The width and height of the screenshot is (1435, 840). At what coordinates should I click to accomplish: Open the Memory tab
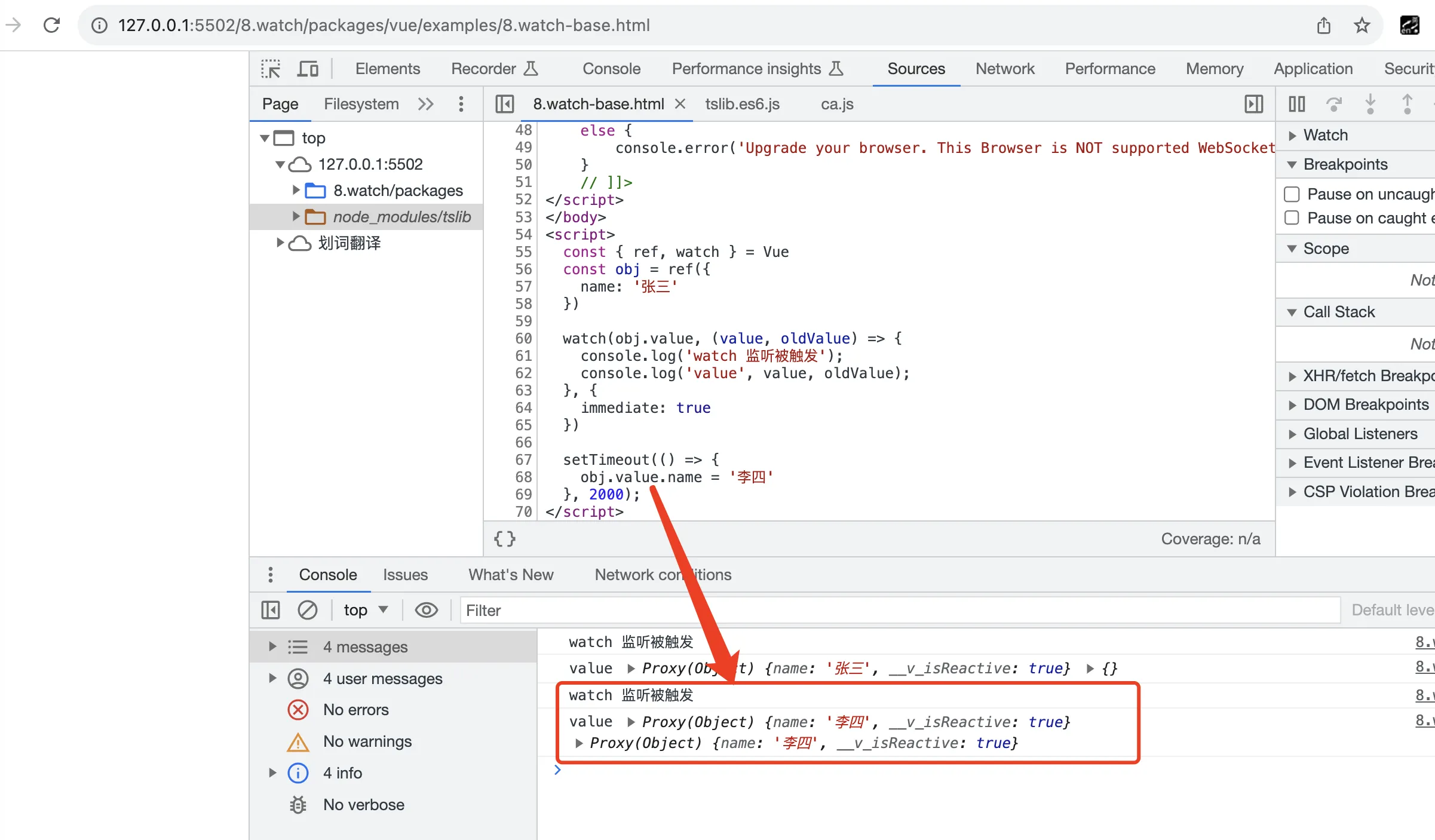pyautogui.click(x=1215, y=69)
